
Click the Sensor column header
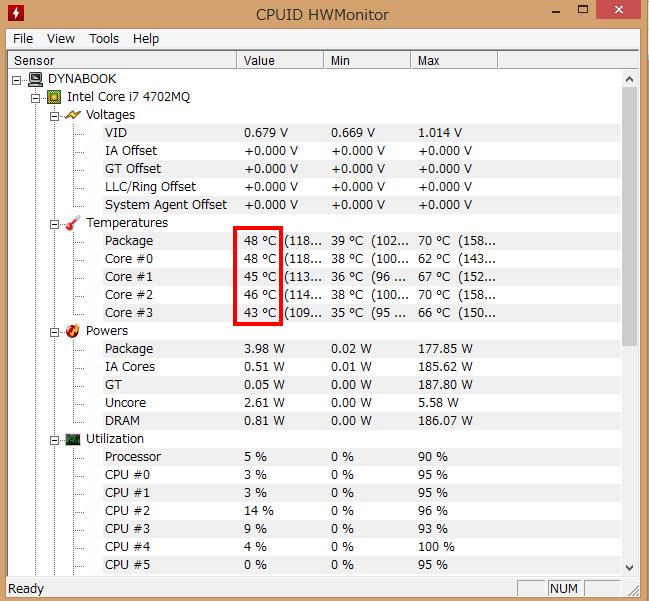[x=122, y=60]
